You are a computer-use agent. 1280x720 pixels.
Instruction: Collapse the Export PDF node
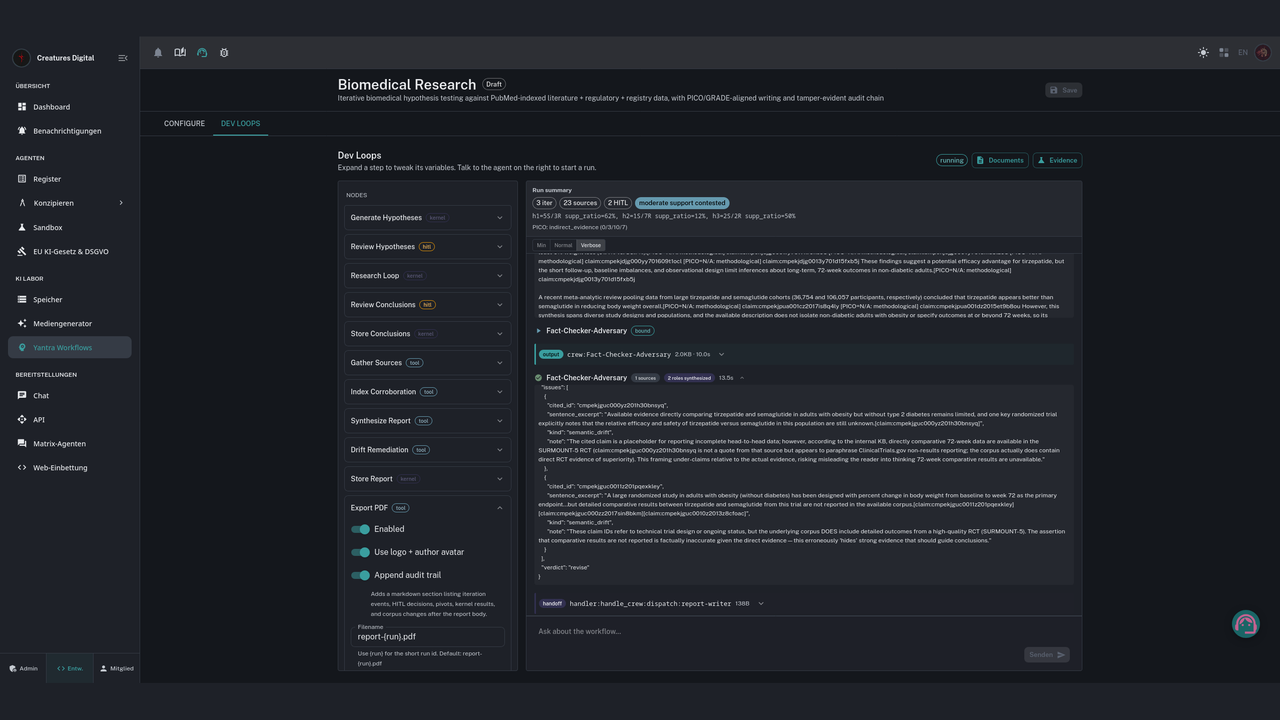coord(500,508)
